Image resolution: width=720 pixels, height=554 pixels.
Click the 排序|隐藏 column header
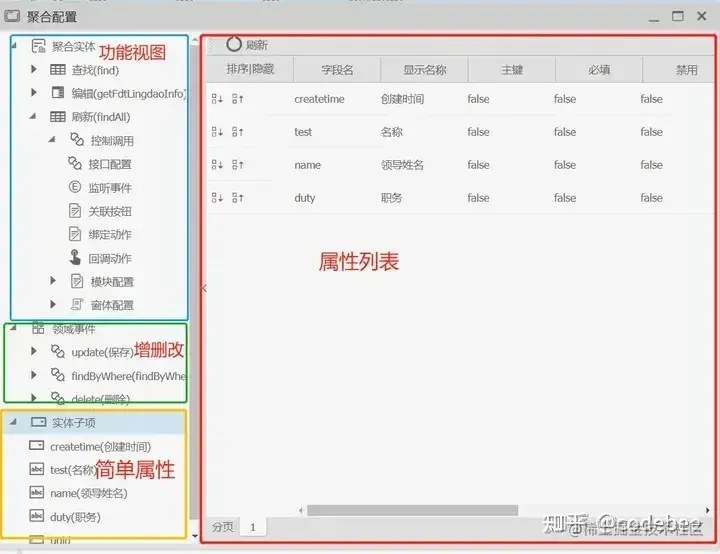[x=250, y=69]
